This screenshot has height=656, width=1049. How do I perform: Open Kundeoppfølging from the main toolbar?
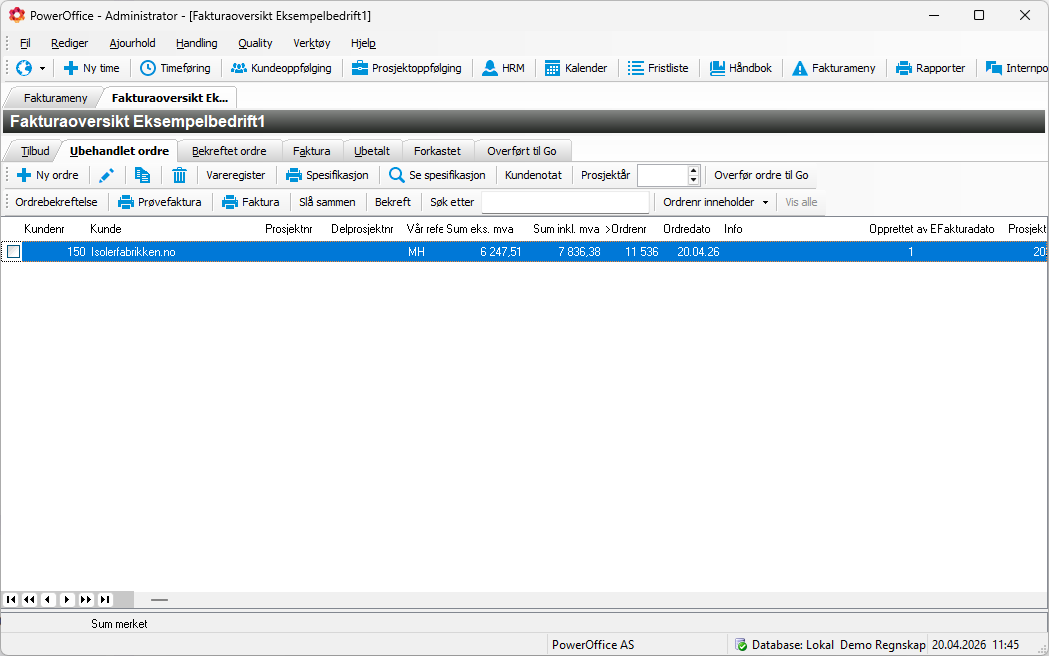pos(281,68)
